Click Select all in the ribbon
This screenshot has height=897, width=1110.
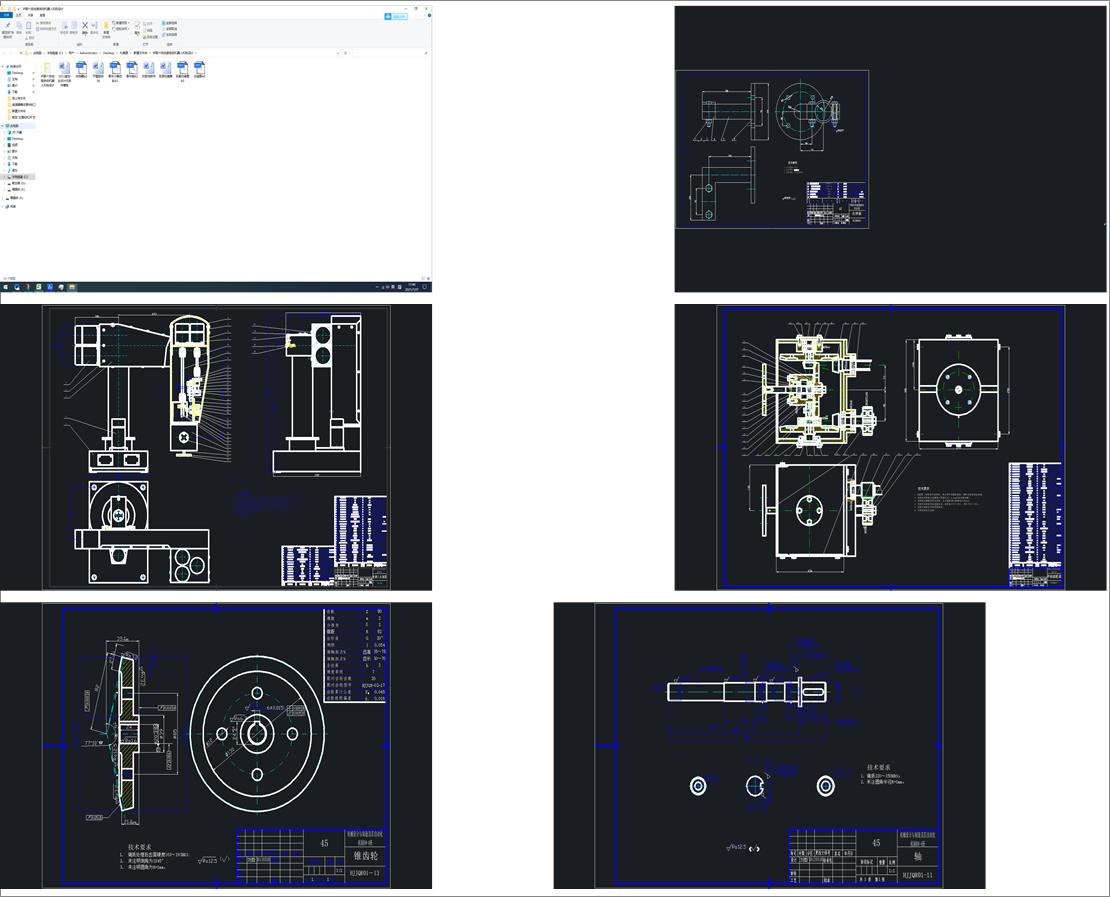[170, 22]
